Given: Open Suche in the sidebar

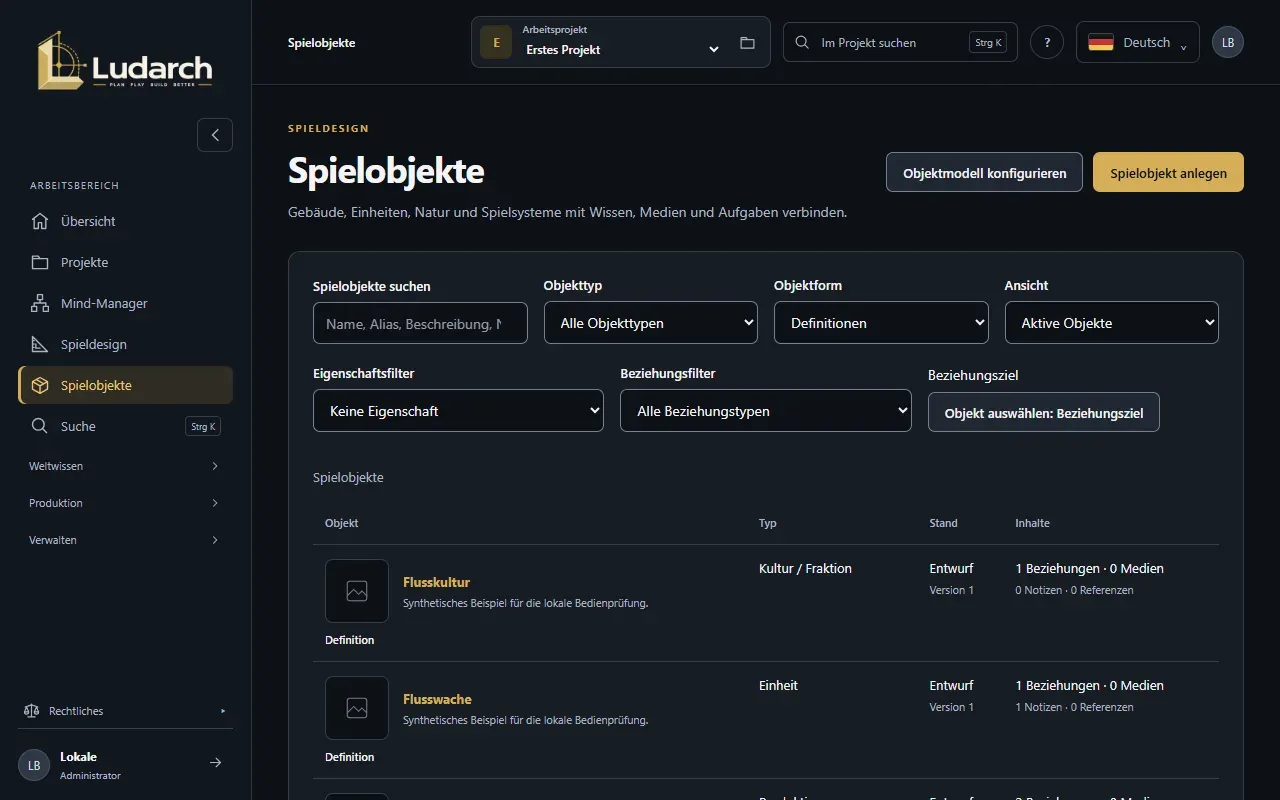Looking at the screenshot, I should coord(125,426).
